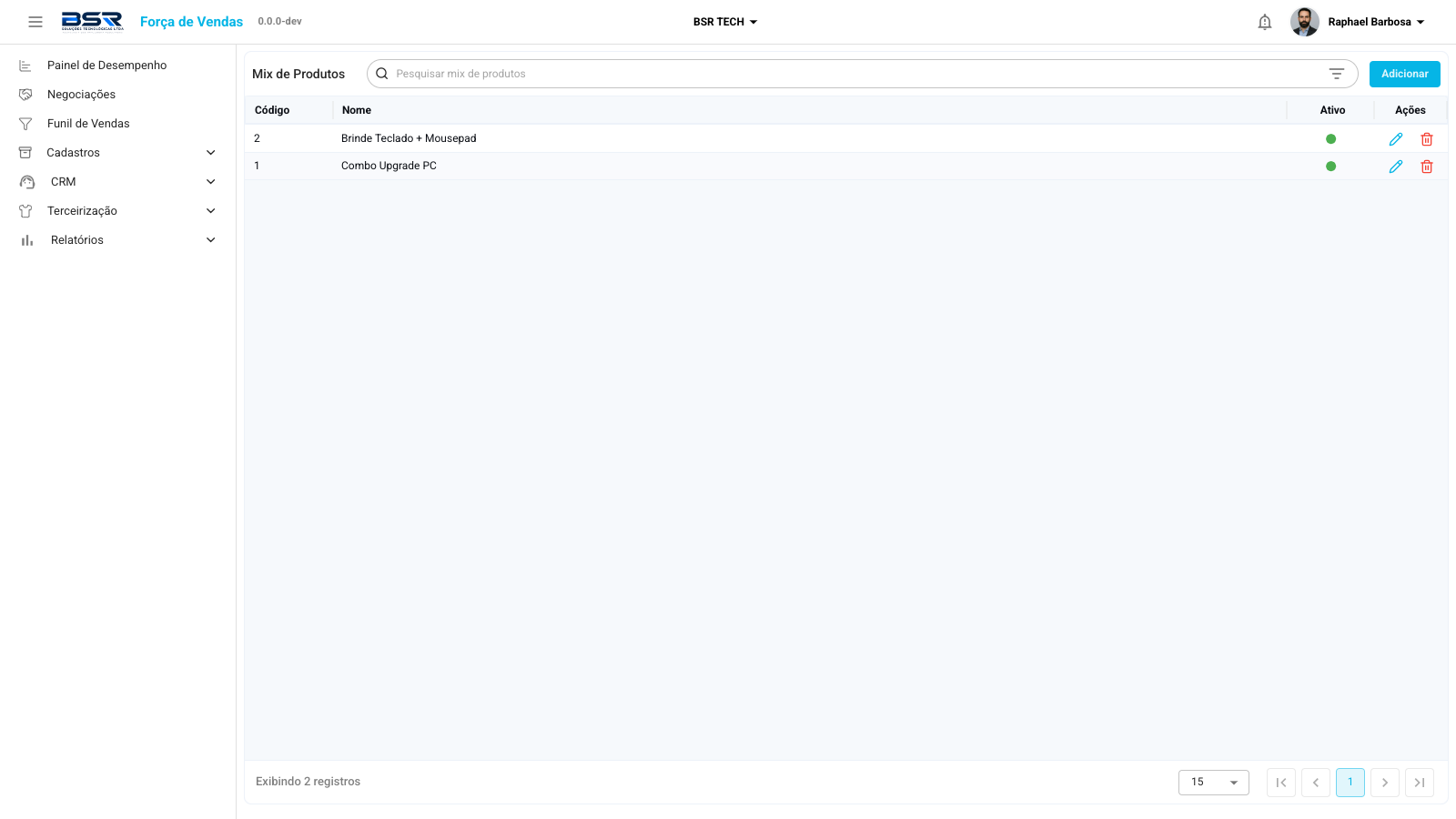Click the BSR logo

(x=92, y=22)
